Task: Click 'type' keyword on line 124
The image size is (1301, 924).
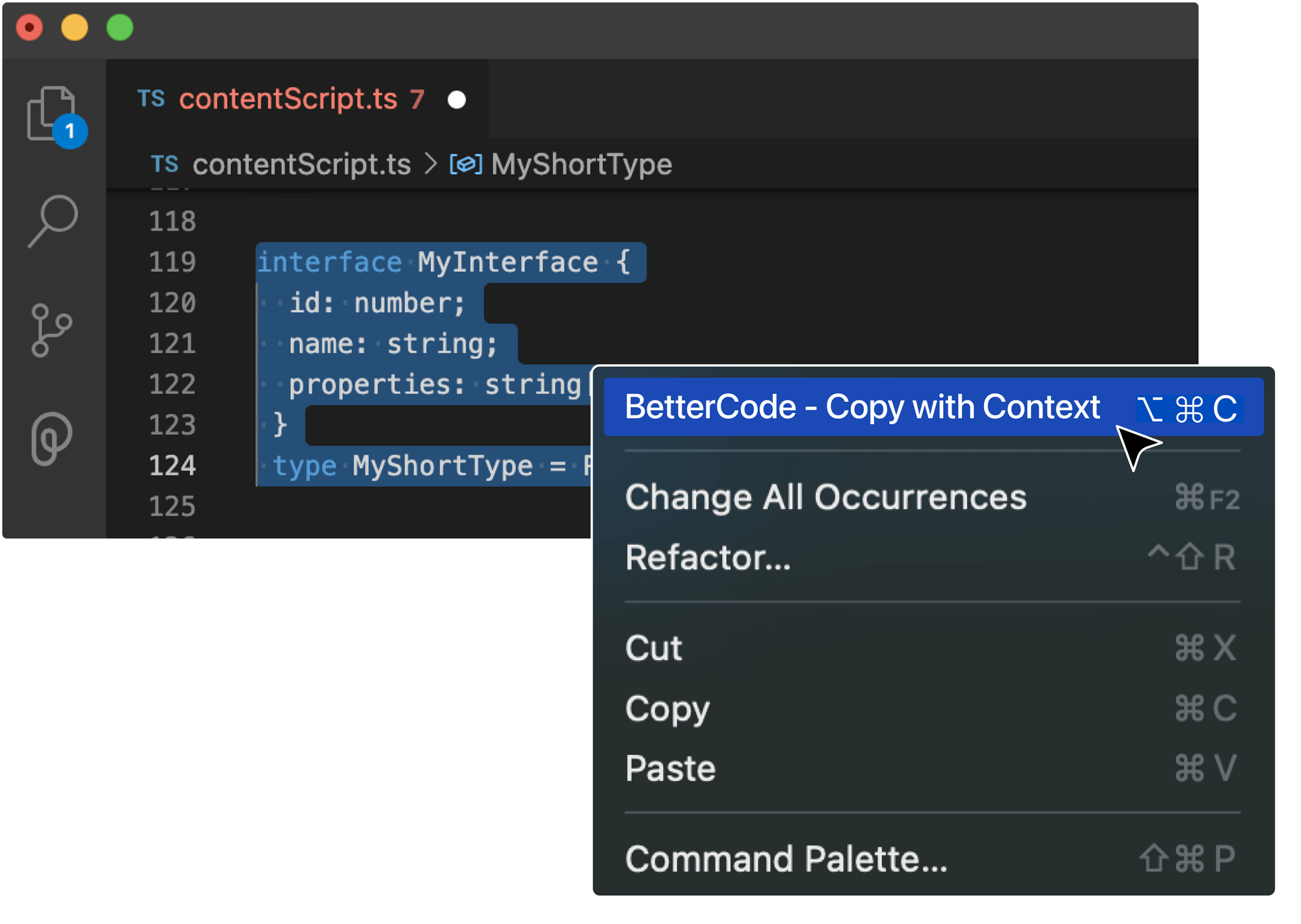Action: tap(305, 466)
